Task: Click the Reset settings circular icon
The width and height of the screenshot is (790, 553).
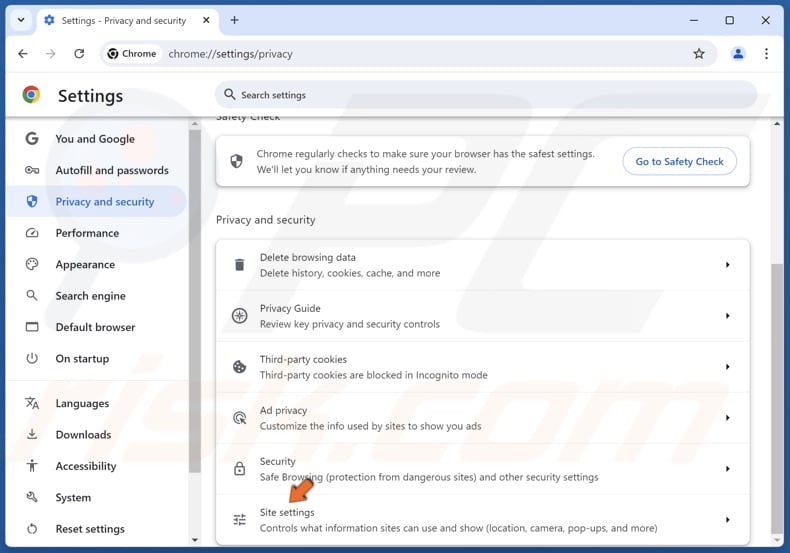Action: point(32,529)
